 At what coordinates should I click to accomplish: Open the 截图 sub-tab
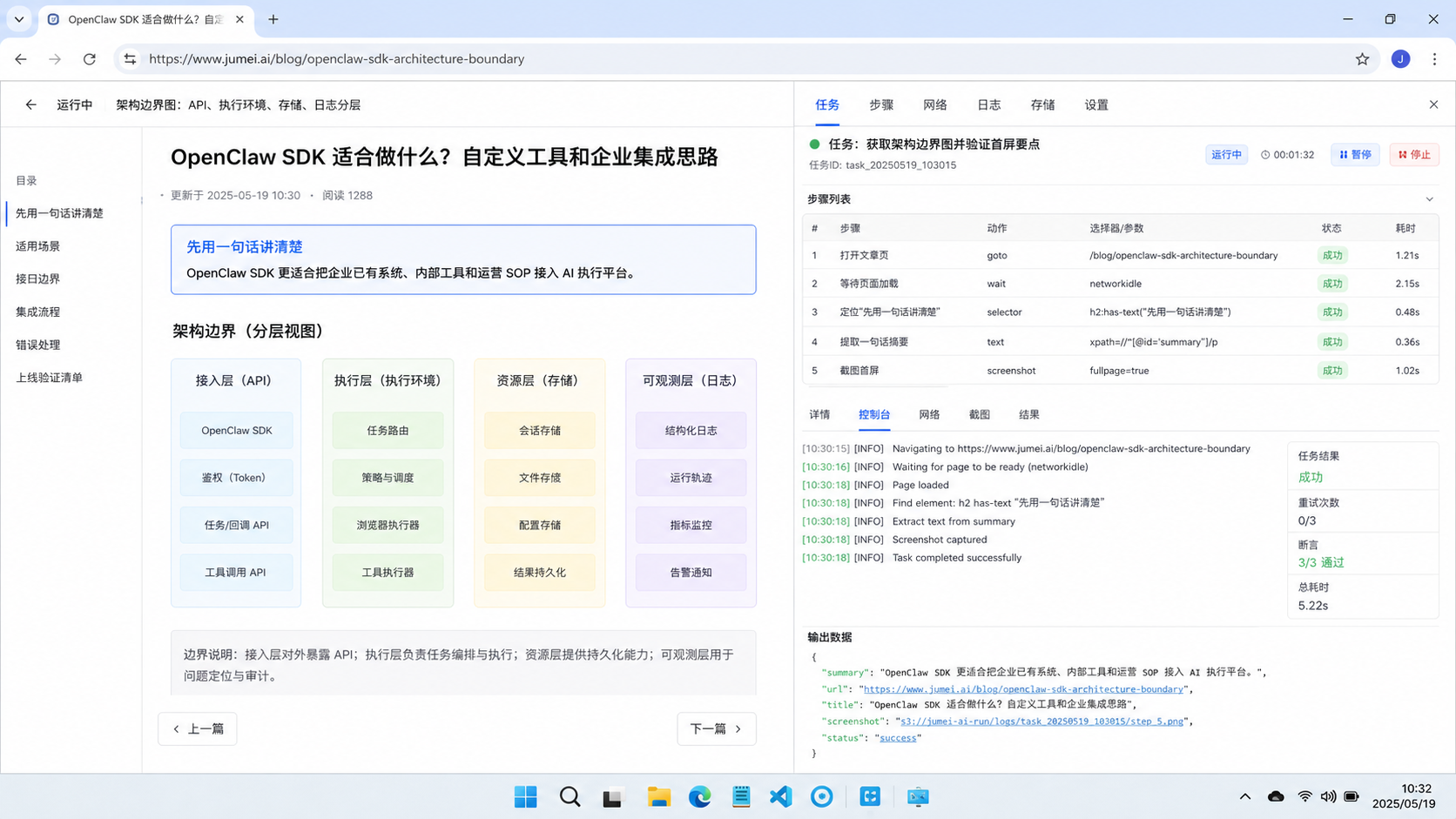pyautogui.click(x=980, y=414)
